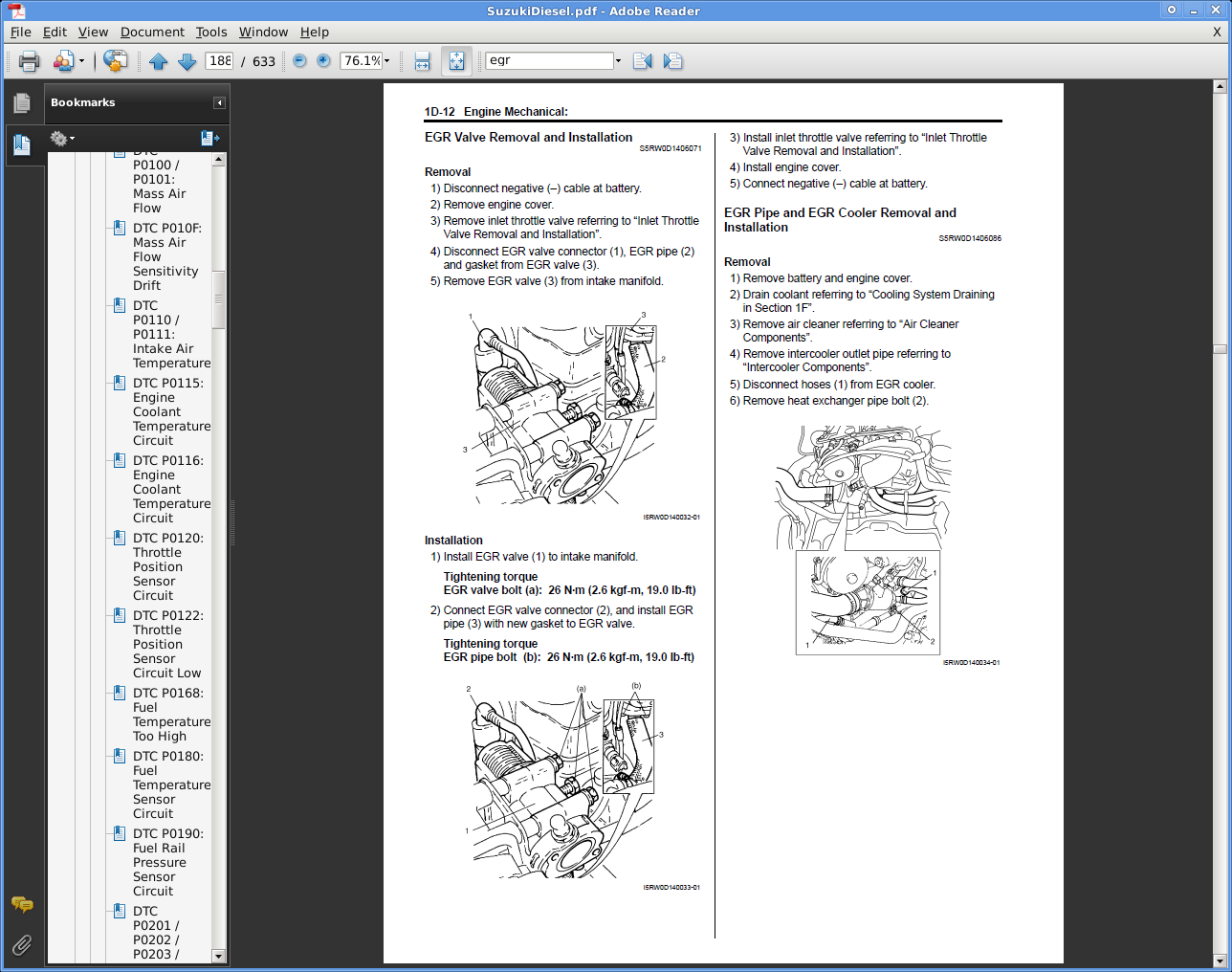The width and height of the screenshot is (1232, 972).
Task: Open the File menu
Action: 21,32
